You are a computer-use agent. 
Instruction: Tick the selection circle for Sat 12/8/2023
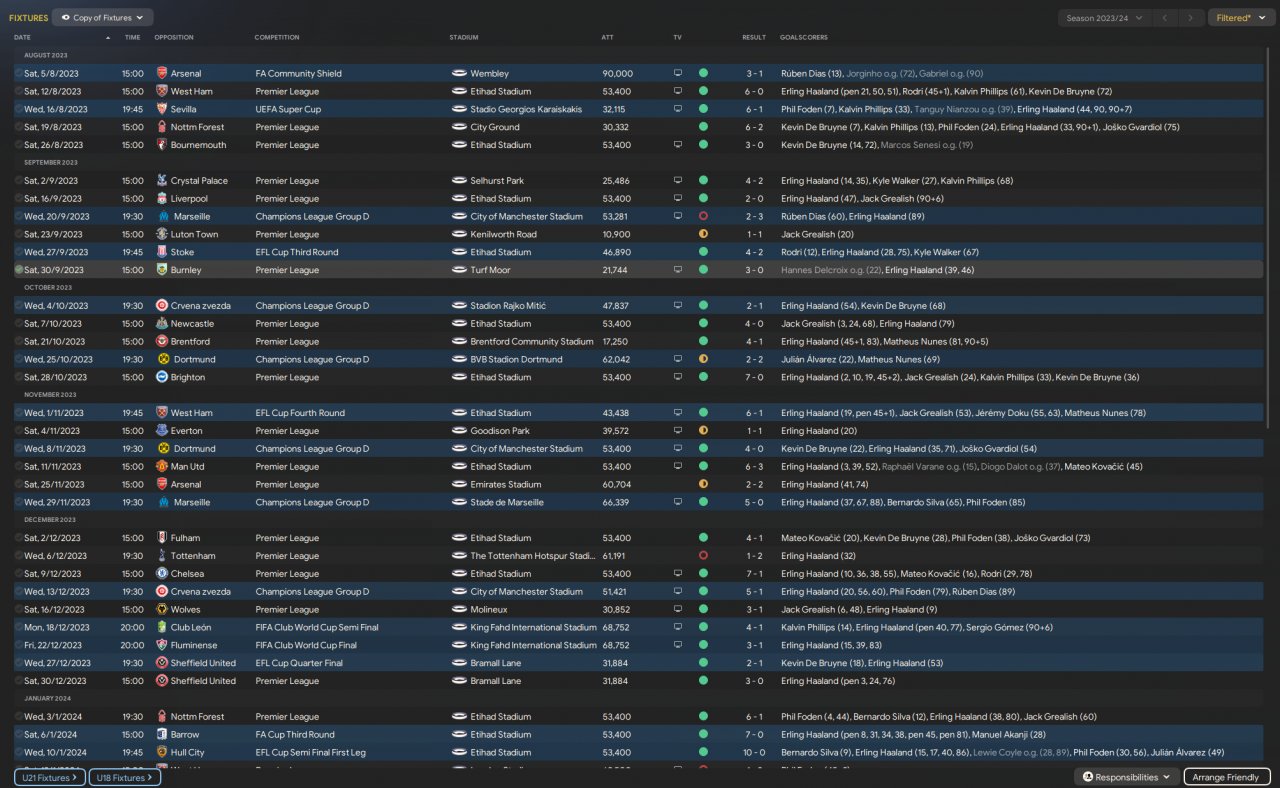pyautogui.click(x=18, y=91)
